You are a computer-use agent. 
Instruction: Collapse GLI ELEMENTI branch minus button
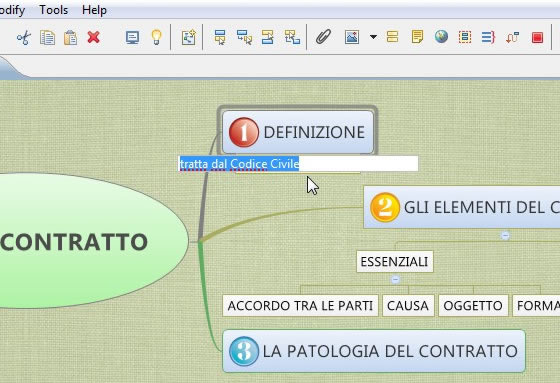tap(505, 236)
